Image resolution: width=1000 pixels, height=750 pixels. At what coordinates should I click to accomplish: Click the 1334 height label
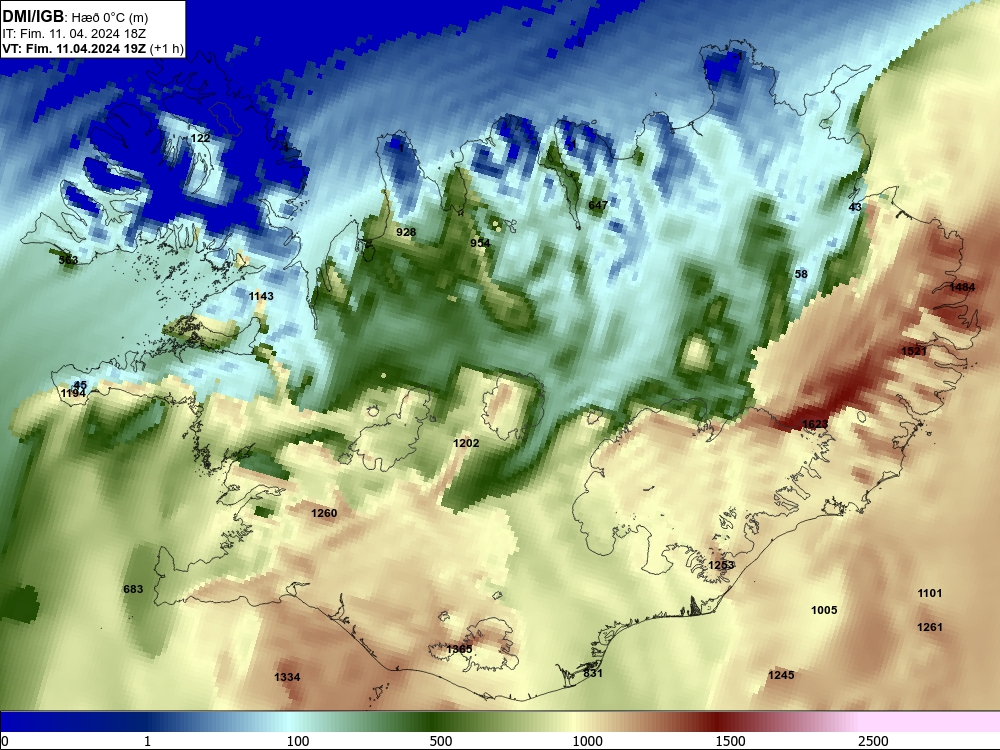[287, 677]
